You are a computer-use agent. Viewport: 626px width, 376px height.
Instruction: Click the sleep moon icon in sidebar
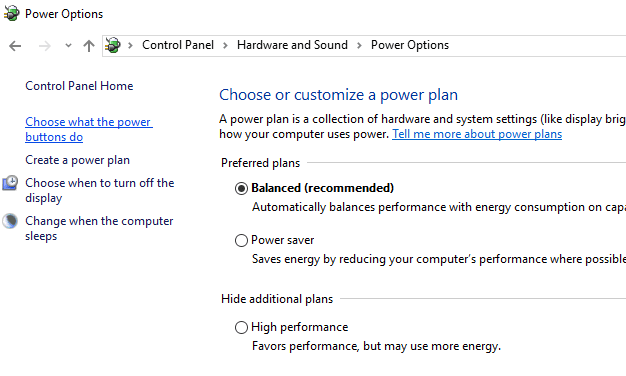[x=10, y=221]
